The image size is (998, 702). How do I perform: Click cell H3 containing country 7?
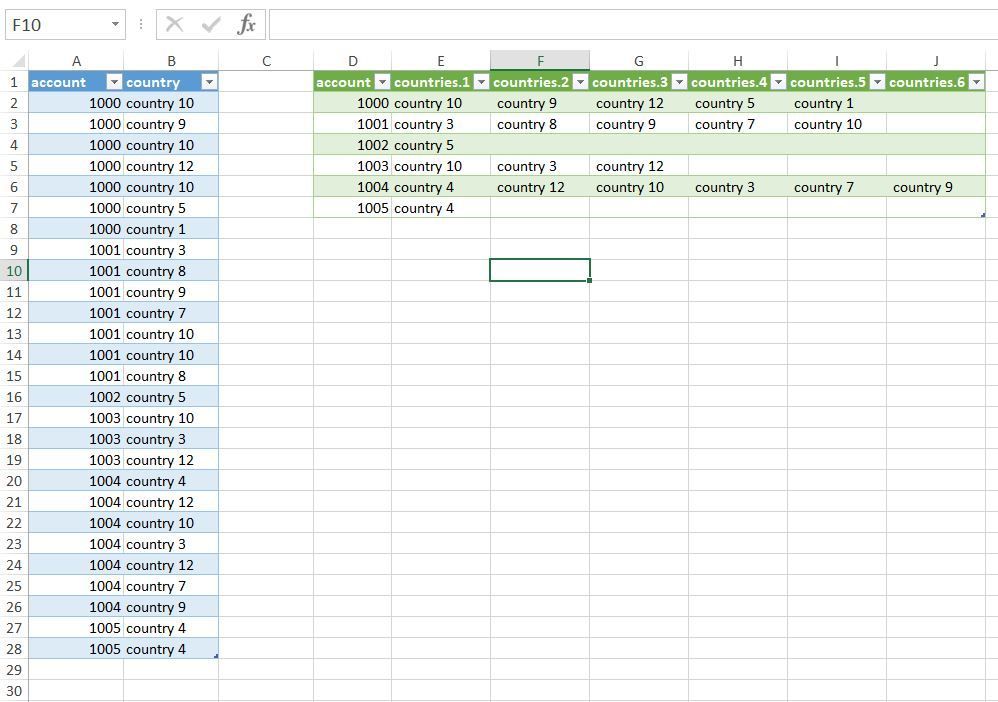[x=738, y=124]
